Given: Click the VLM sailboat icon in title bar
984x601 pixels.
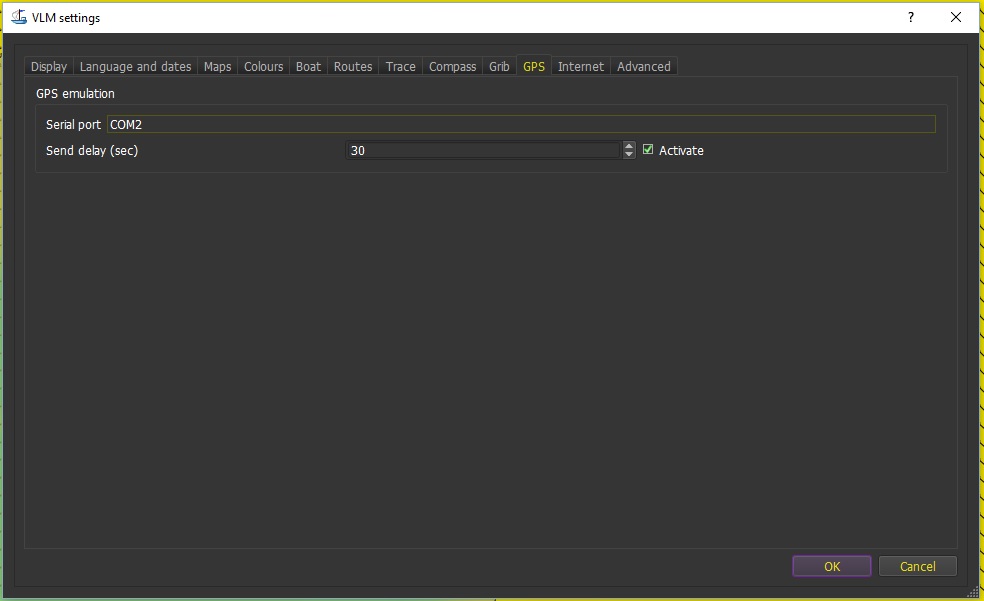Looking at the screenshot, I should (x=19, y=17).
